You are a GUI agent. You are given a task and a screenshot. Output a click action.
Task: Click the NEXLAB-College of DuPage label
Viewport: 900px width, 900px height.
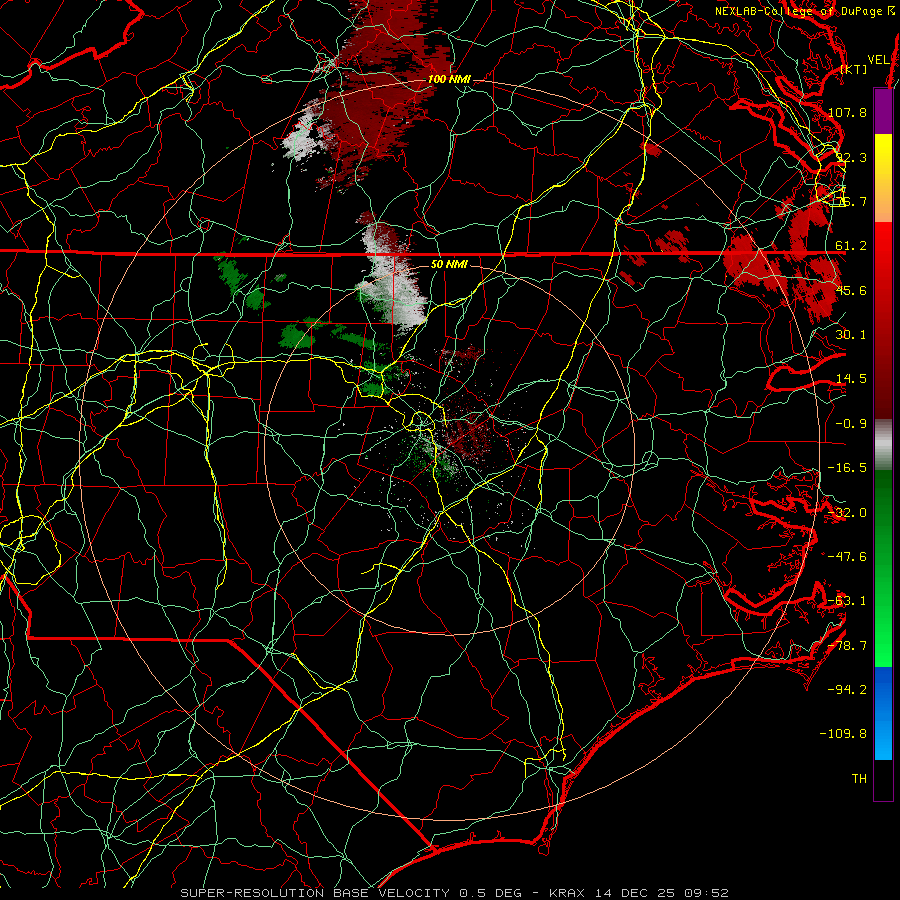(x=805, y=11)
